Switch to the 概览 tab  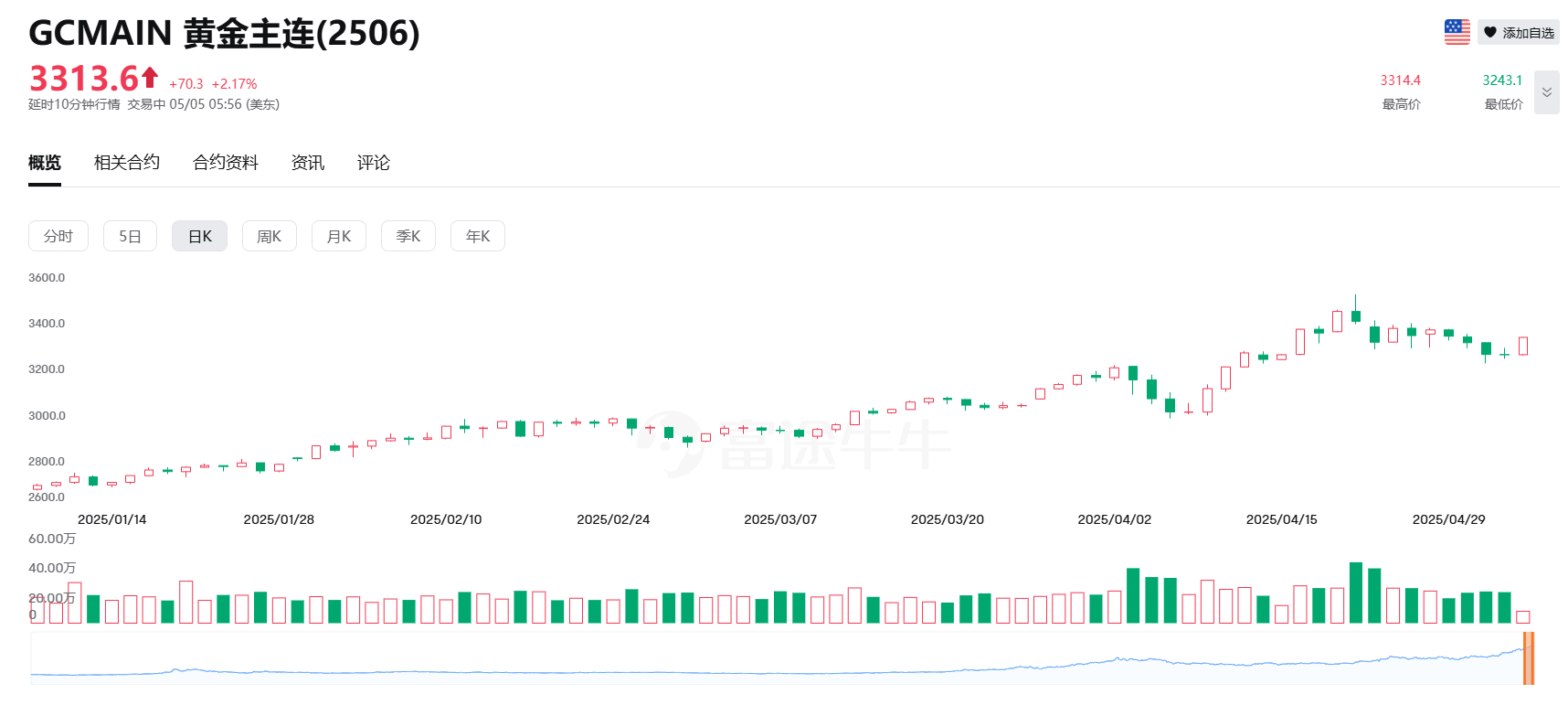(x=45, y=163)
